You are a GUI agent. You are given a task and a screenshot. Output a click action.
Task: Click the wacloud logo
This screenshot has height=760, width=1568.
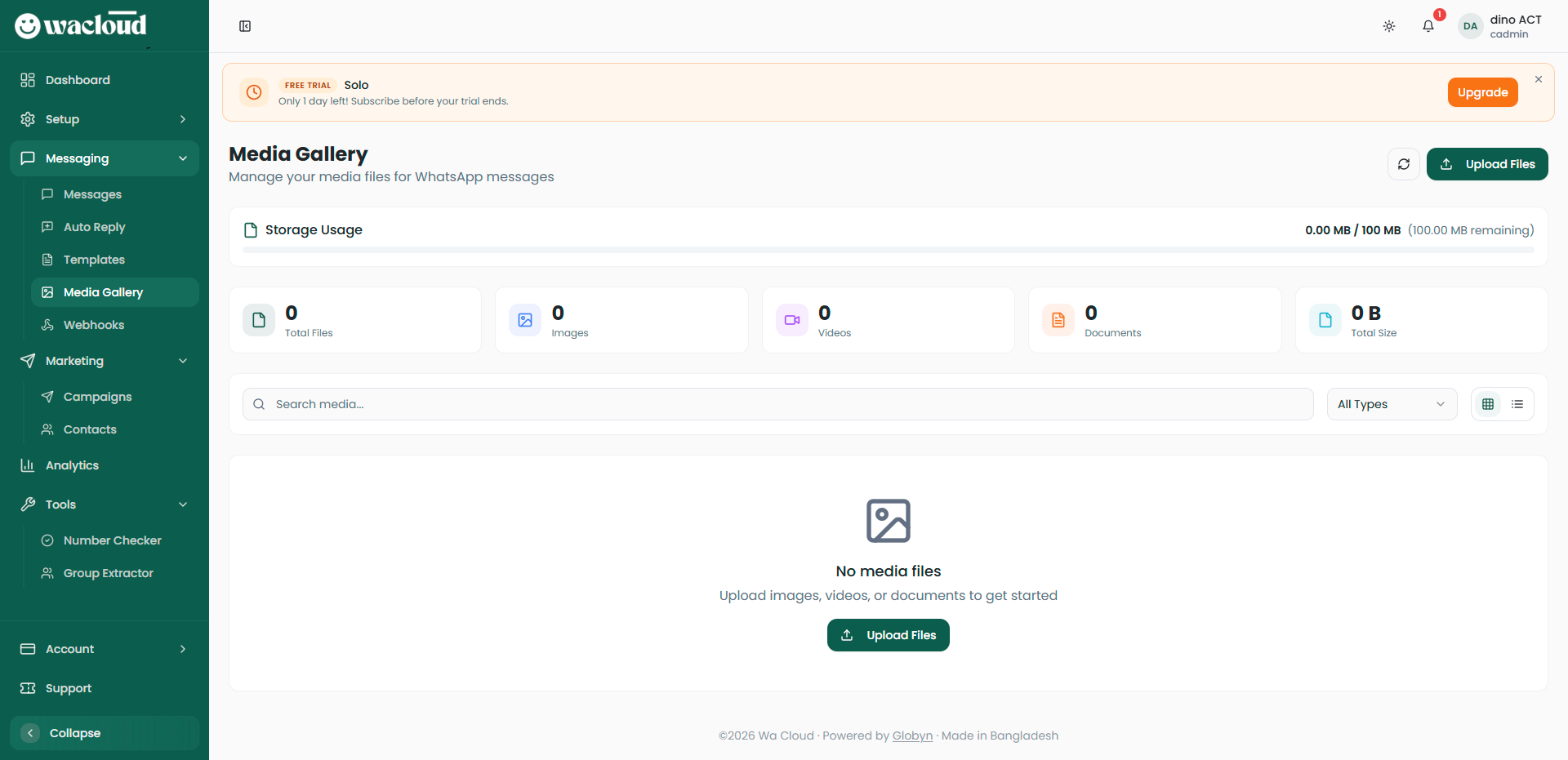coord(81,25)
